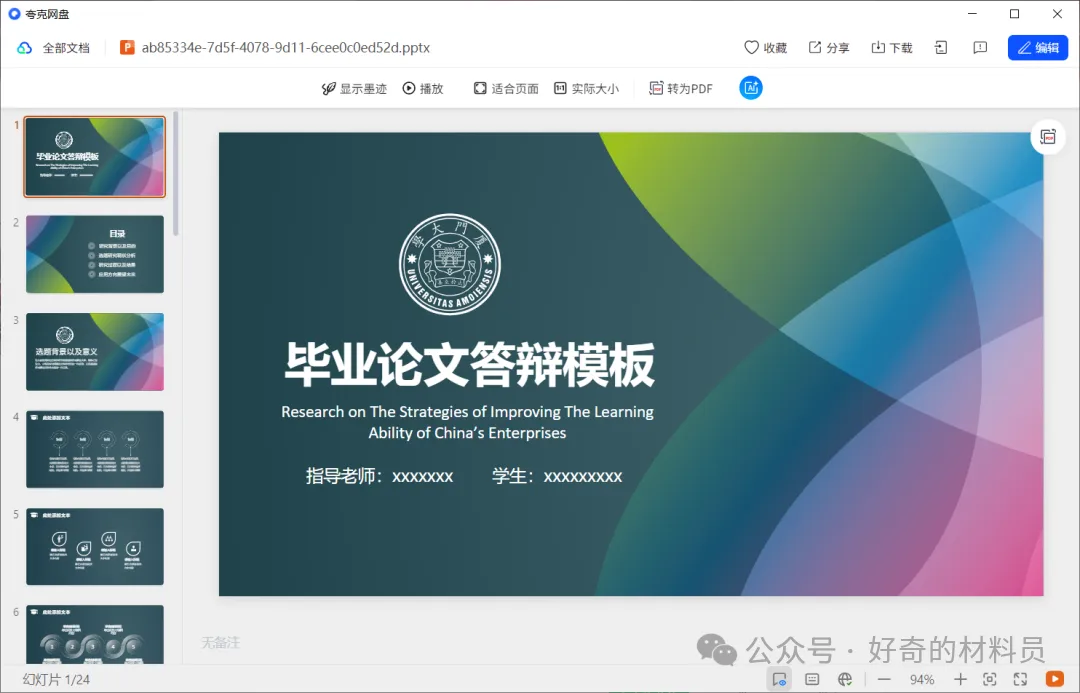The image size is (1080, 693).
Task: Select slide 1 thumbnail
Action: pos(95,156)
